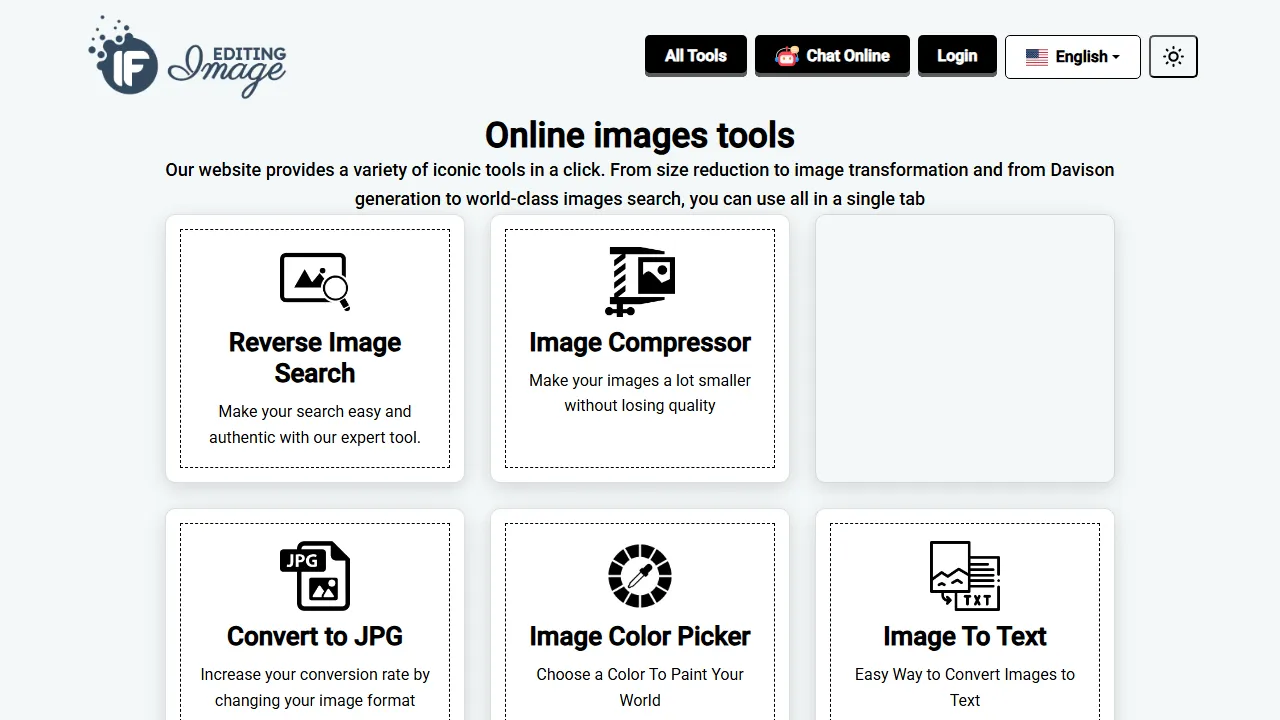Click the dropdown caret next to English
This screenshot has width=1280, height=720.
[1117, 57]
